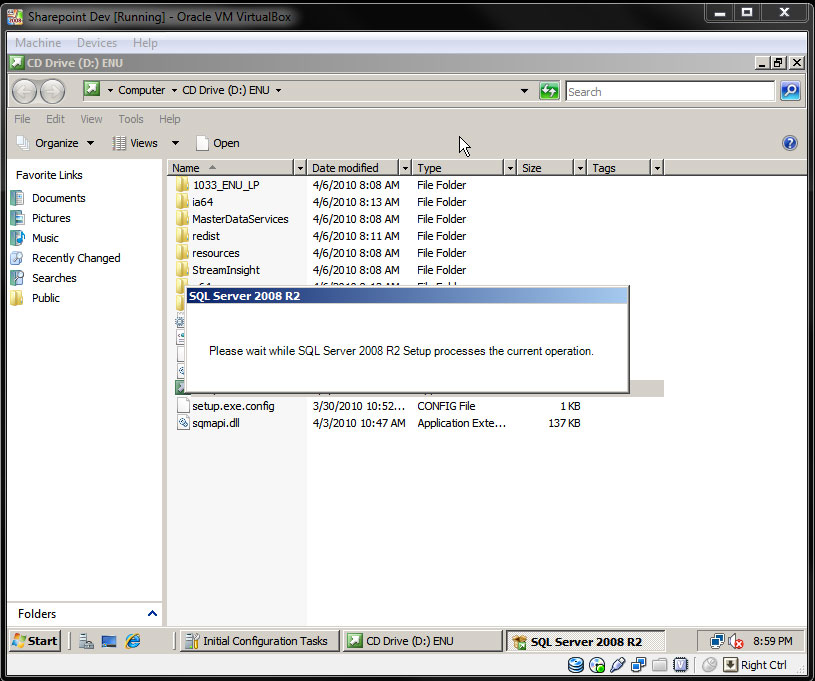Select the 1033_ENU_LP folder icon
Screen dimensions: 815x681
(182, 185)
